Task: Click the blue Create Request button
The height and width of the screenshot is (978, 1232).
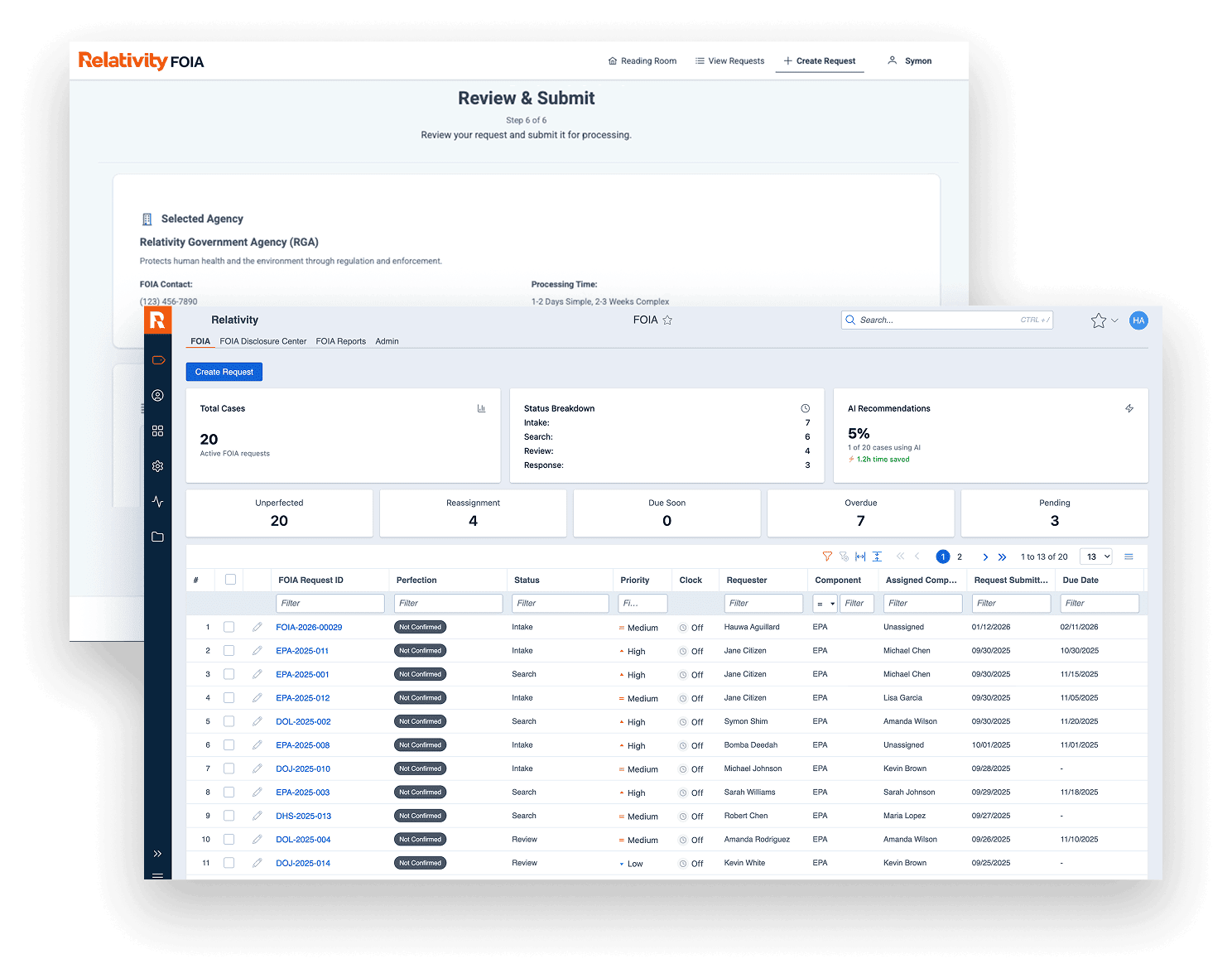Action: (x=224, y=372)
